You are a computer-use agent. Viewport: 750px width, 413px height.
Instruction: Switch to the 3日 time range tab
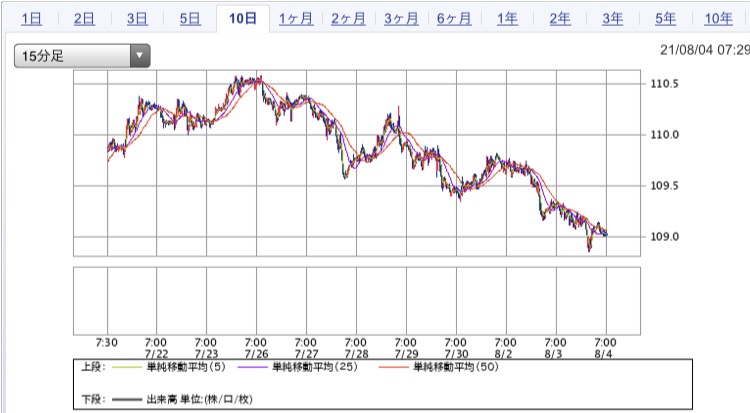pos(137,19)
